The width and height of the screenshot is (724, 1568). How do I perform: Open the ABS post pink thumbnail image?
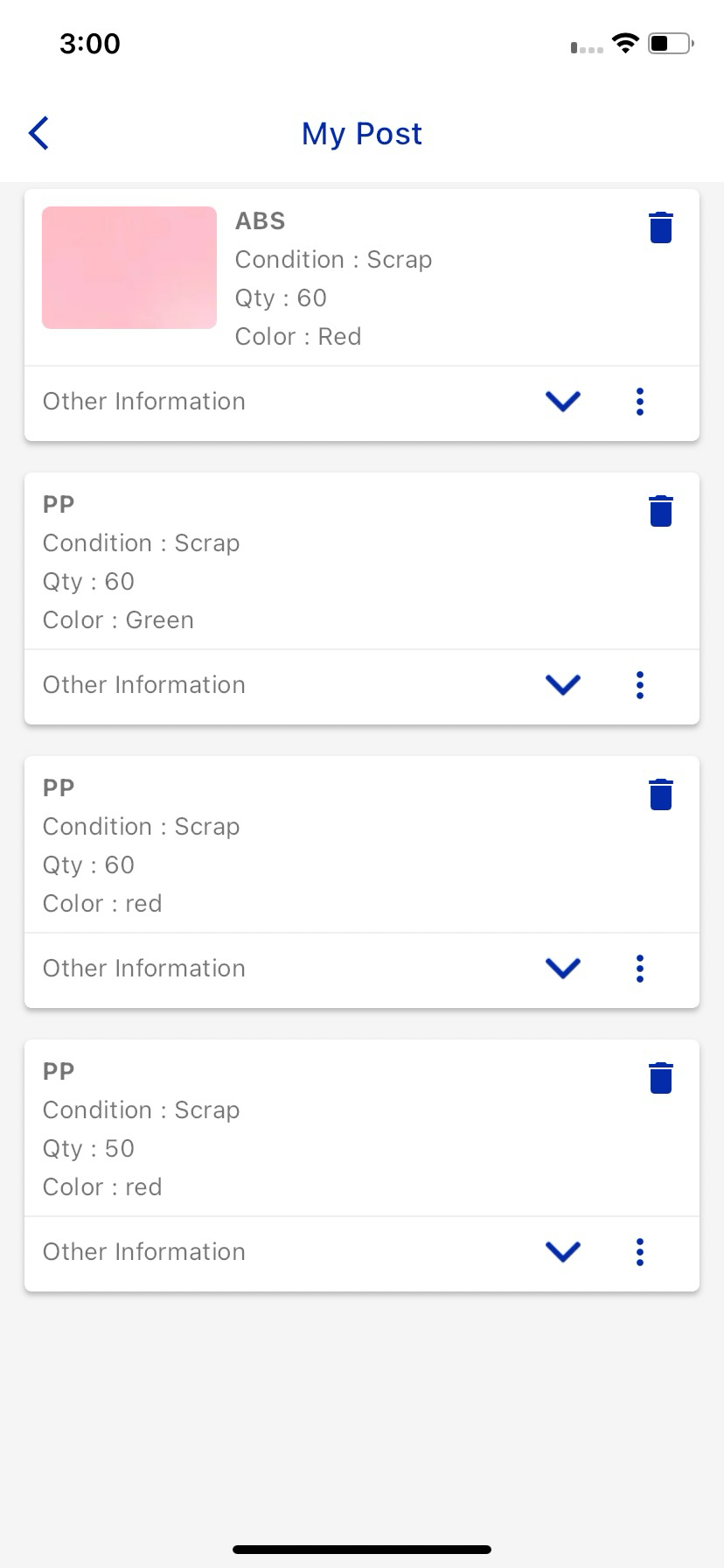click(129, 268)
